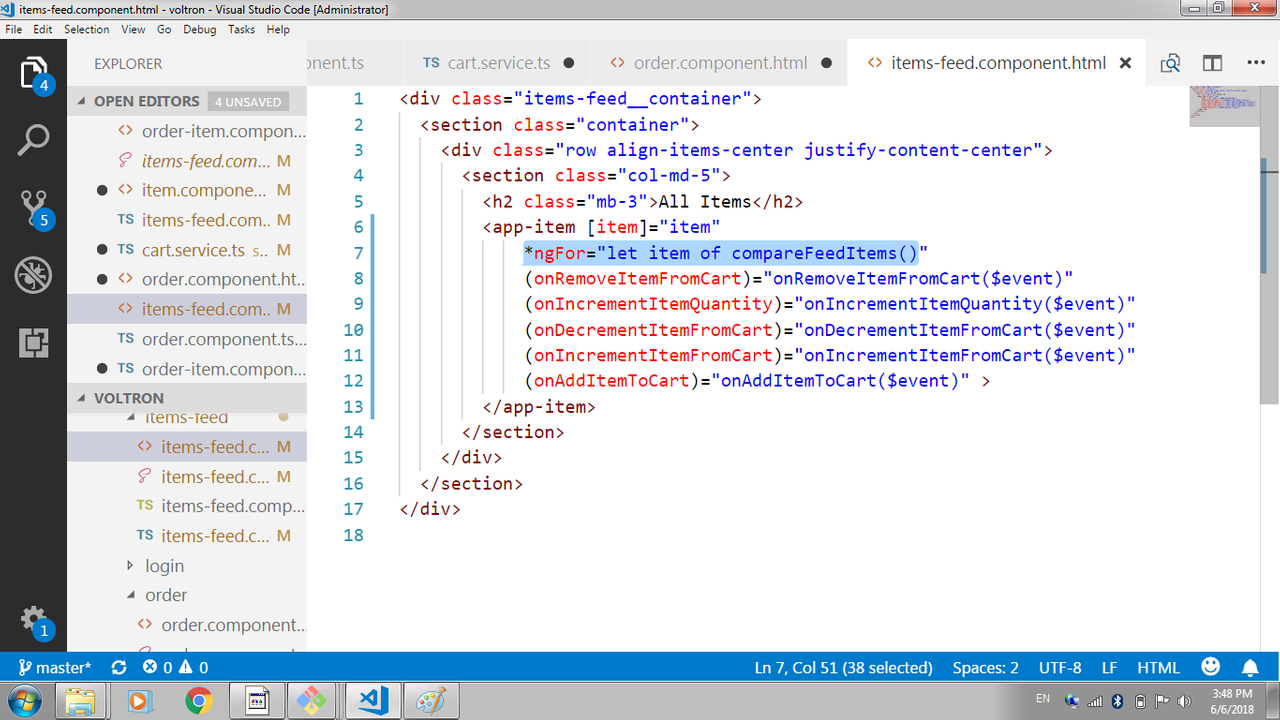The image size is (1280, 720).
Task: Open Source Control view with 5 changes
Action: coord(33,209)
